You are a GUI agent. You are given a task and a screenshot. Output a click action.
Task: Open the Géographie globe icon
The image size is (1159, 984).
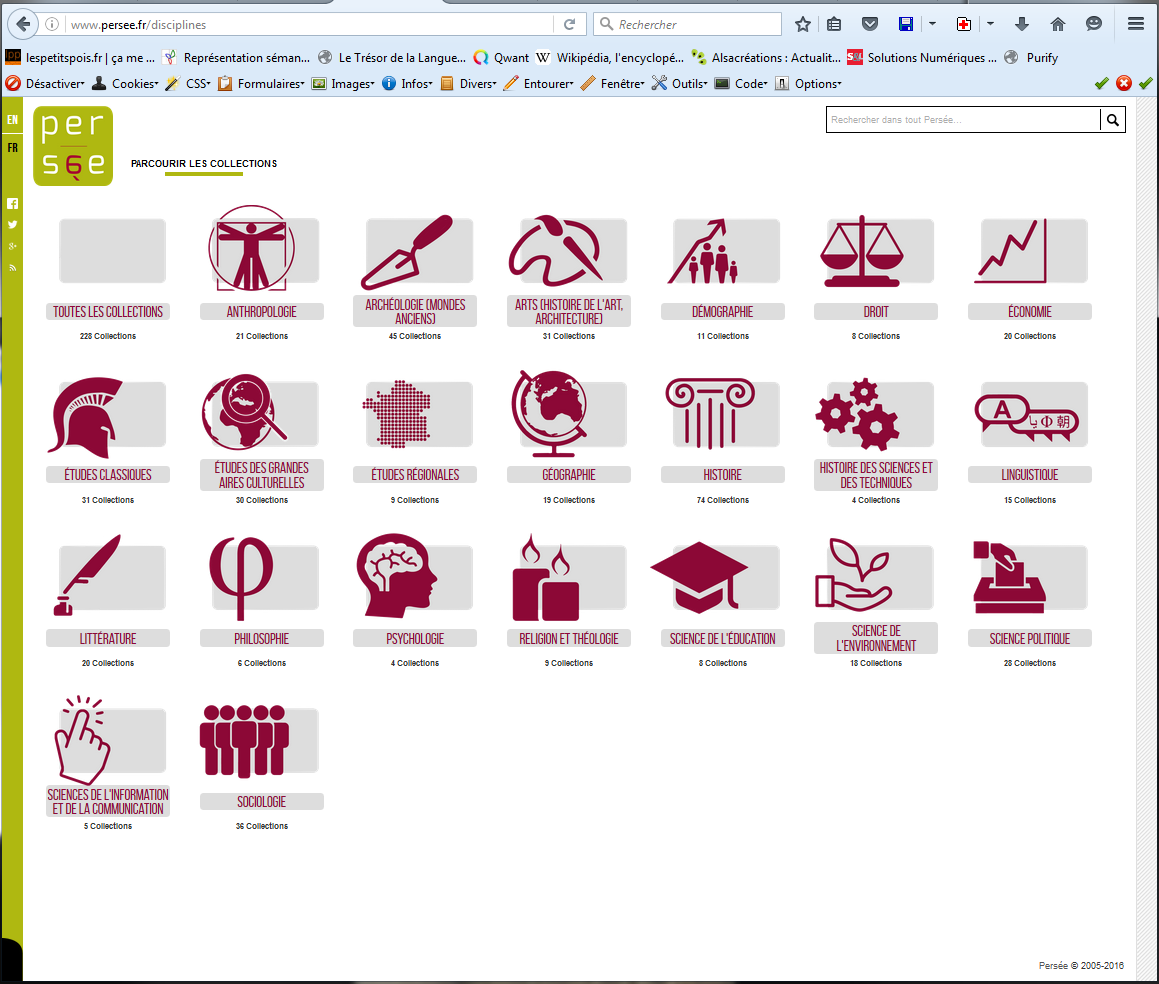550,414
